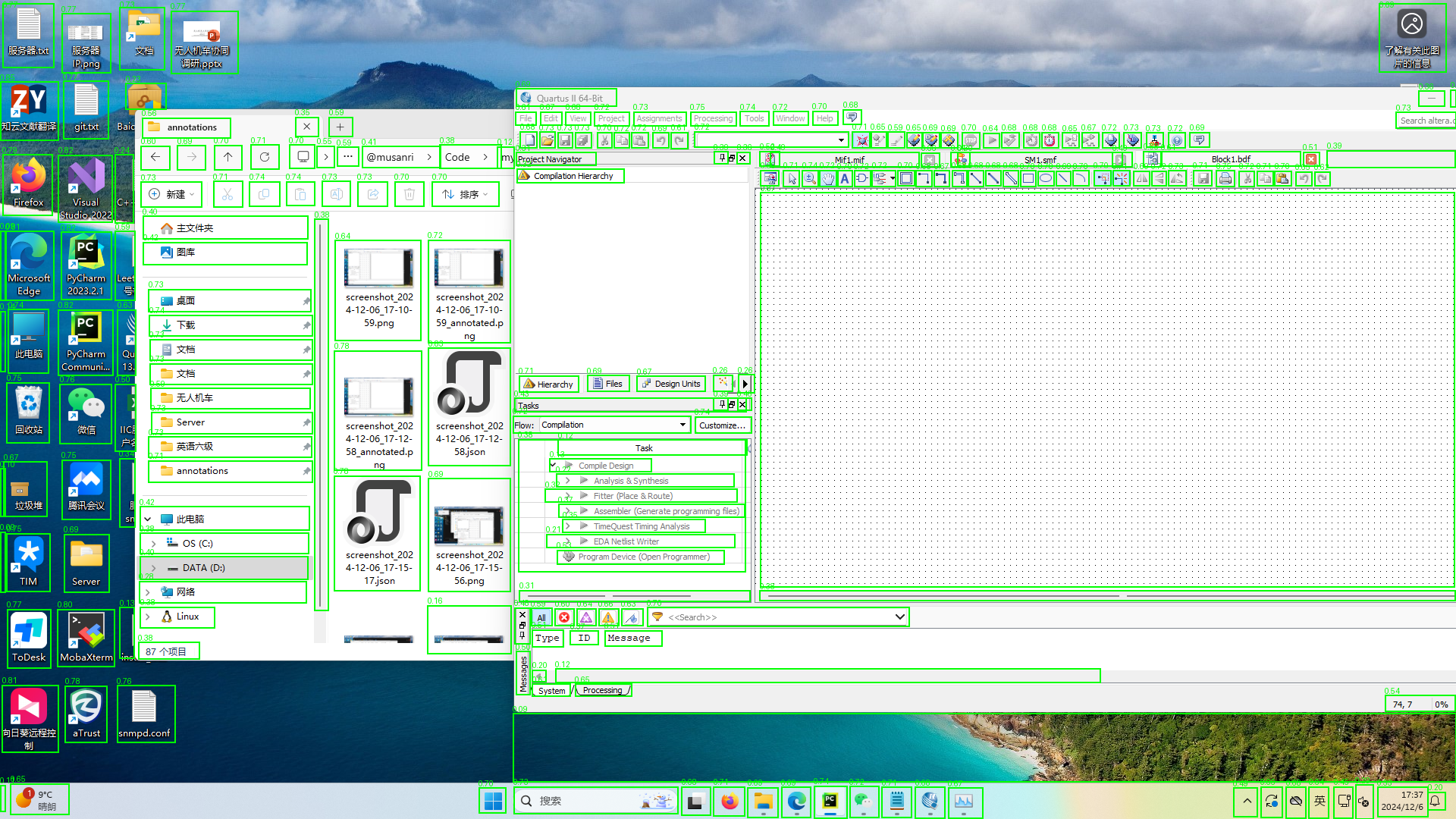The image size is (1456, 819).
Task: Open the Assignments menu
Action: point(659,118)
